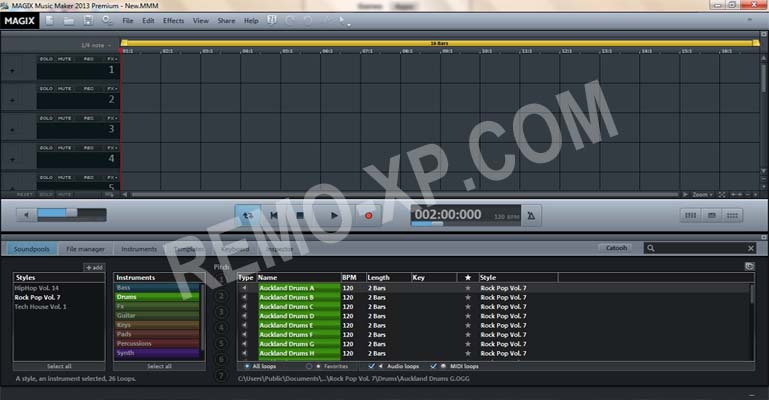Click the Undo arrow in the toolbar
The height and width of the screenshot is (400, 769).
click(290, 21)
